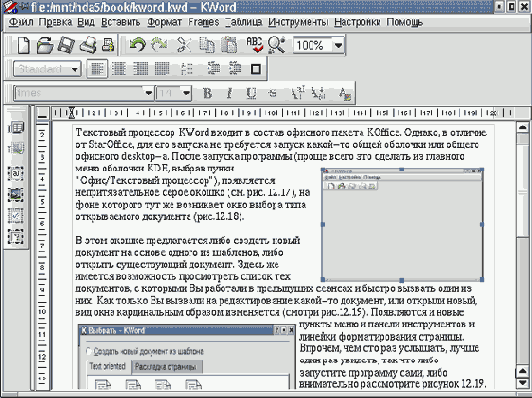Choose the create text frame tool
Image resolution: width=532 pixels, height=398 pixels.
tap(16, 173)
